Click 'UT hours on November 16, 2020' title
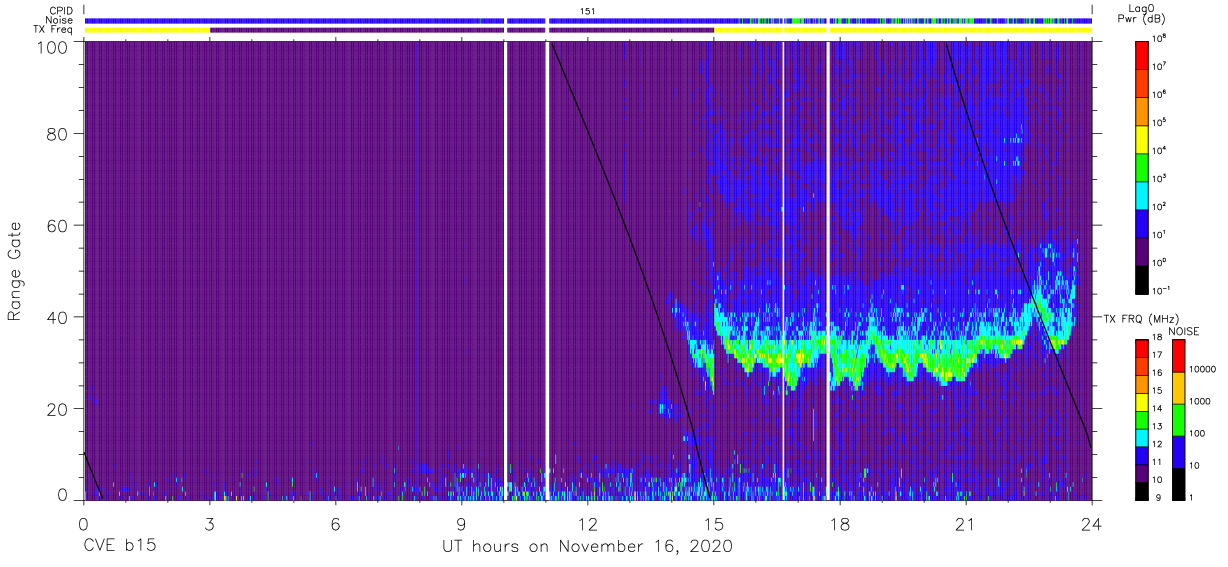 tap(588, 547)
